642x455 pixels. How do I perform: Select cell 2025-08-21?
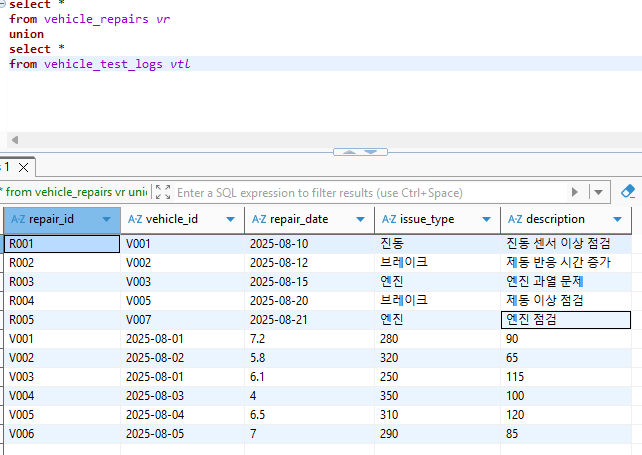(x=310, y=319)
